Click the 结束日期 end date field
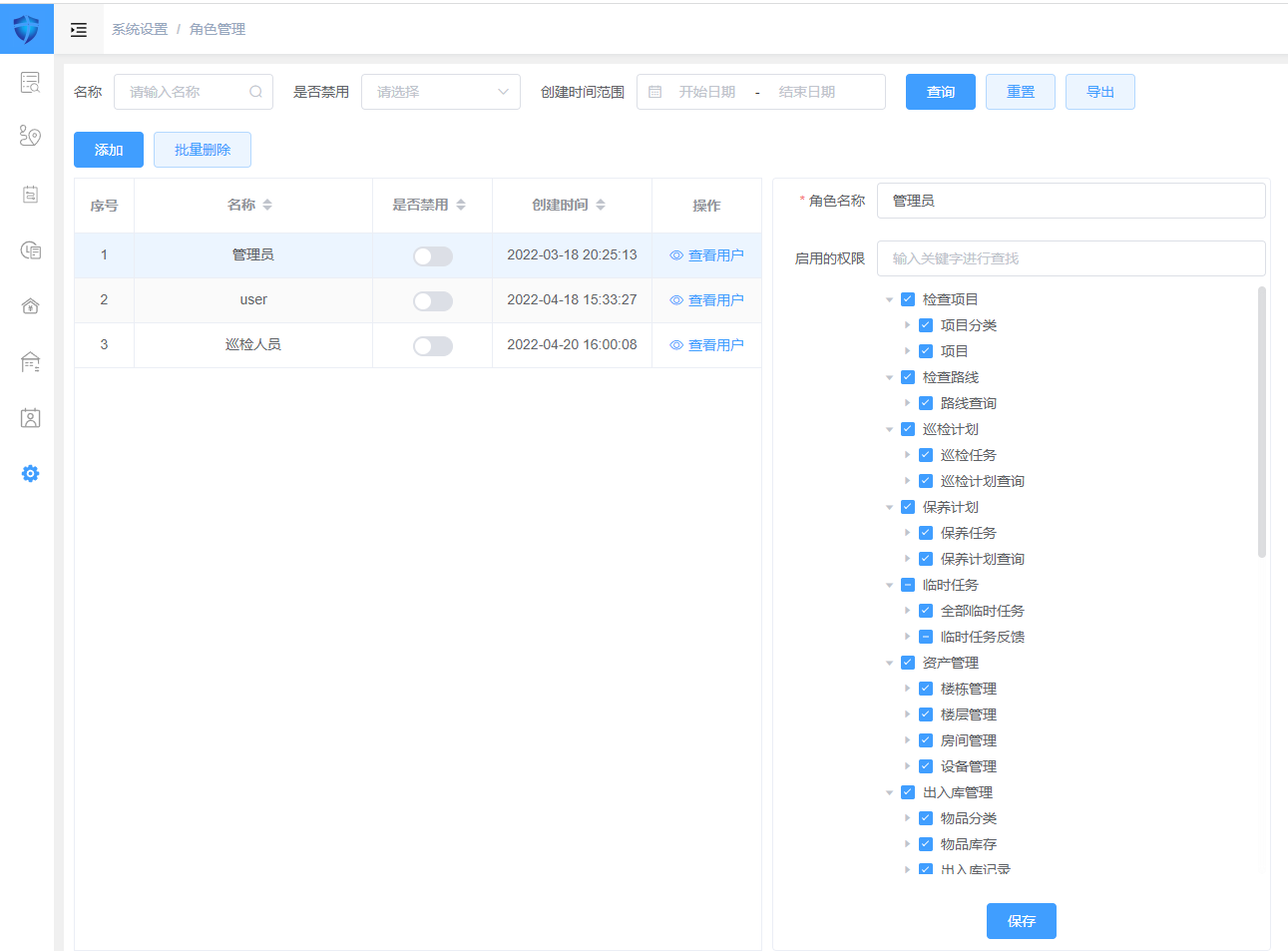 coord(807,92)
